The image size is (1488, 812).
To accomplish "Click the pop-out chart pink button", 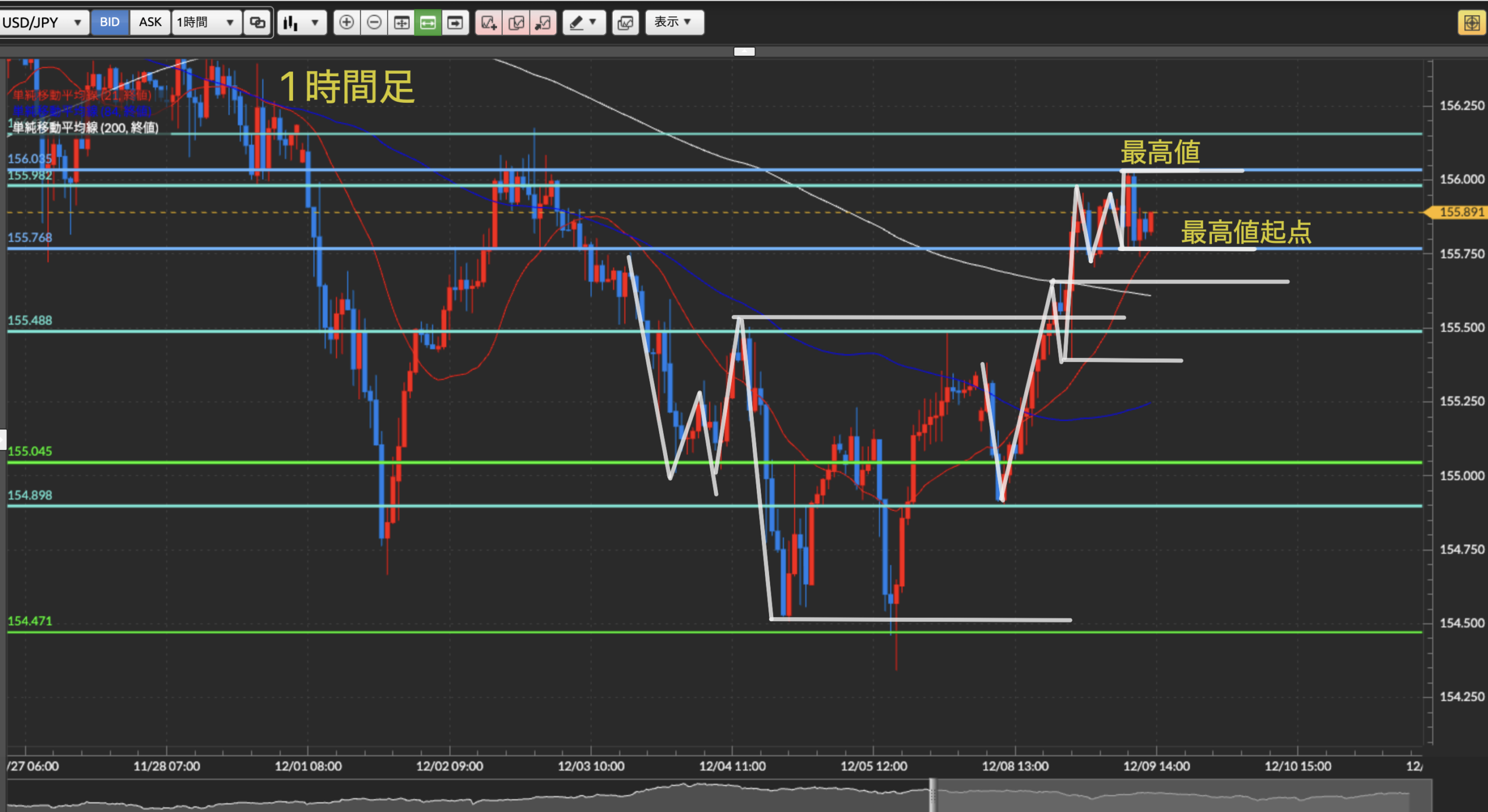I will tap(543, 23).
